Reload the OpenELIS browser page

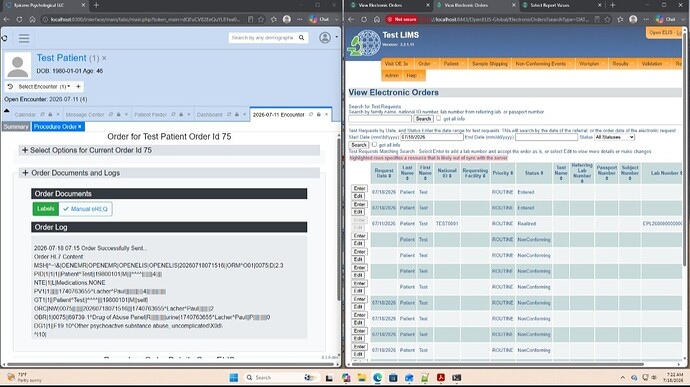click(364, 19)
